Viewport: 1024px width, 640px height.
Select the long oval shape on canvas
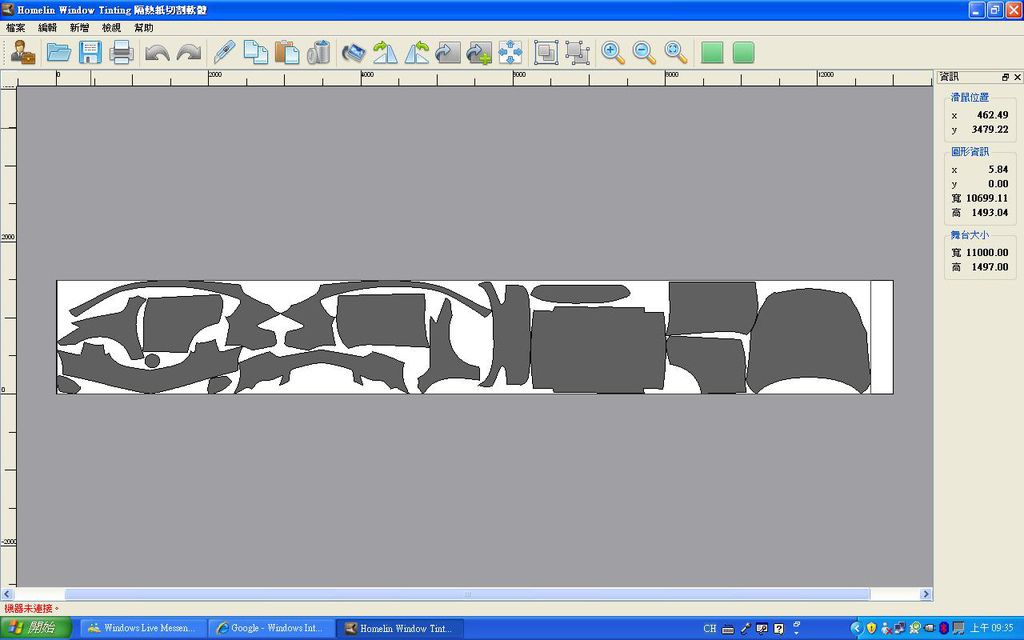point(580,293)
